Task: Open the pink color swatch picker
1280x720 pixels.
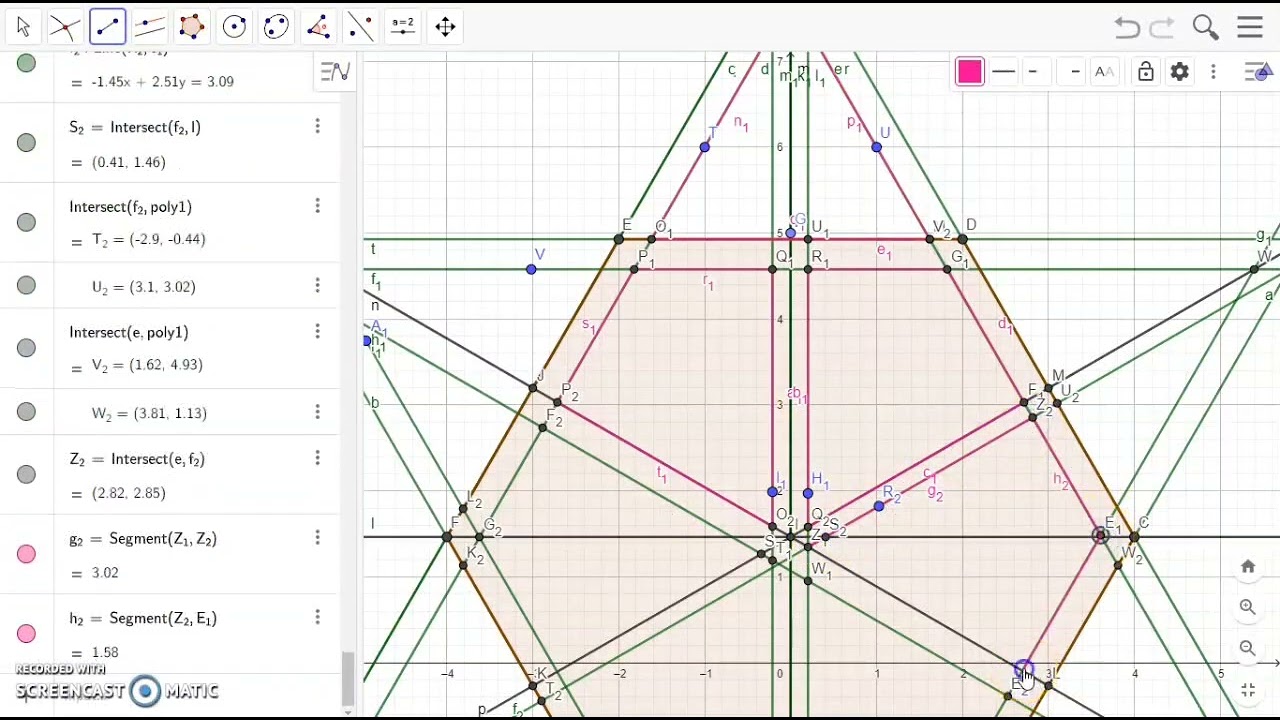Action: coord(969,72)
